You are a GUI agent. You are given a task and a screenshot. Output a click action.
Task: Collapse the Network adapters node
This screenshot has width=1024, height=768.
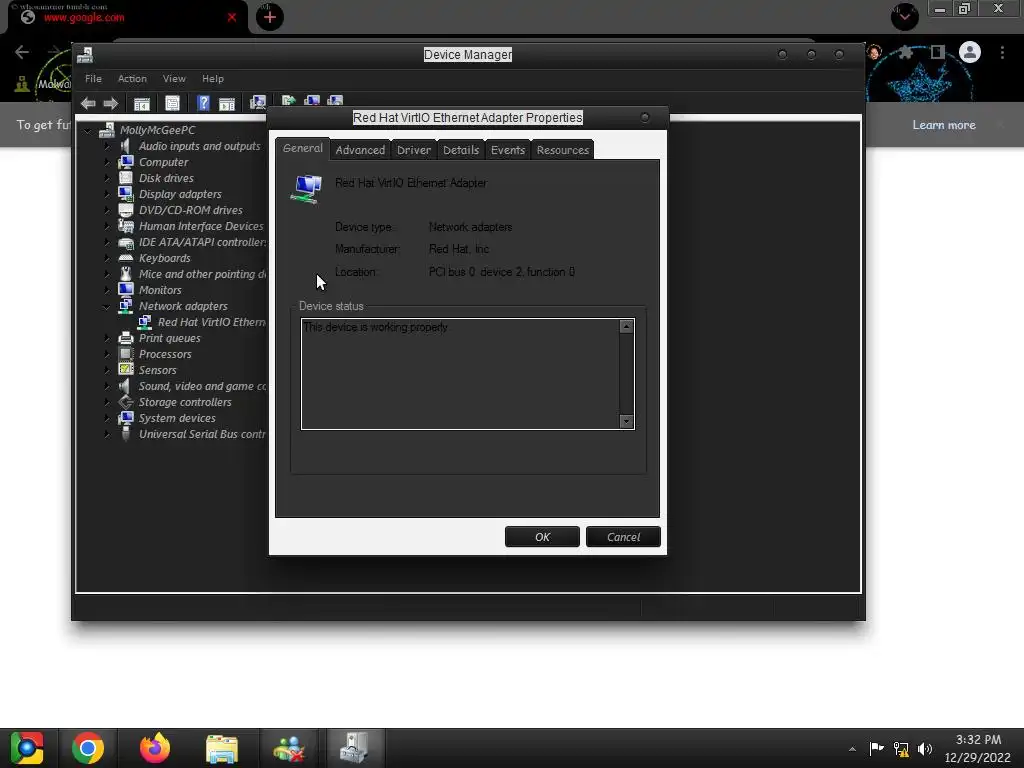(x=107, y=306)
